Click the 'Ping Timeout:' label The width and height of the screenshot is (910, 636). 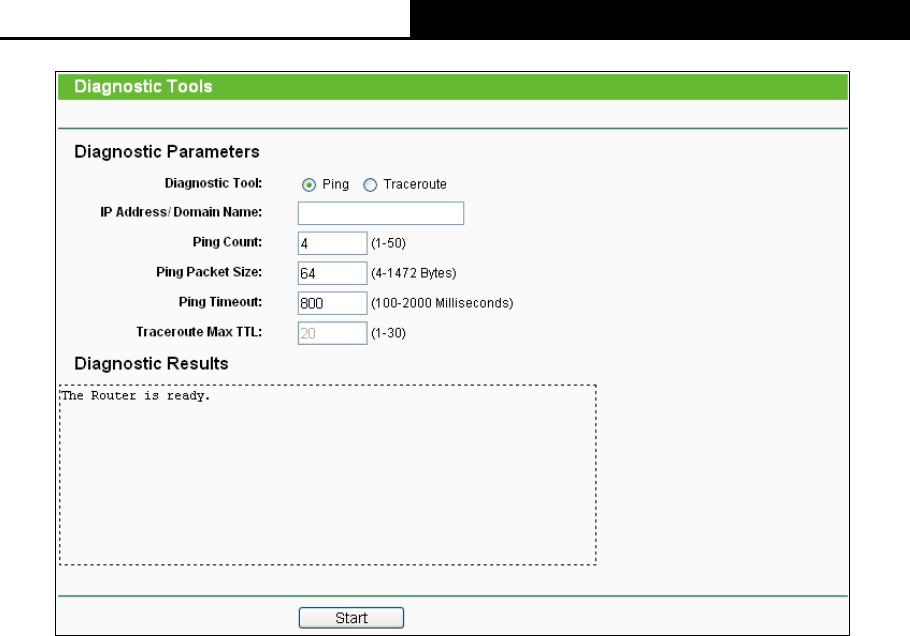click(220, 302)
